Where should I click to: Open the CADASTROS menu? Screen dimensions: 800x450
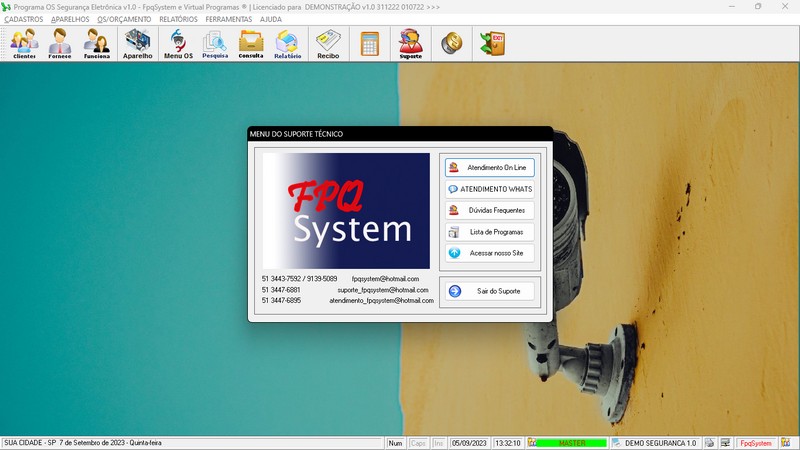click(x=24, y=19)
